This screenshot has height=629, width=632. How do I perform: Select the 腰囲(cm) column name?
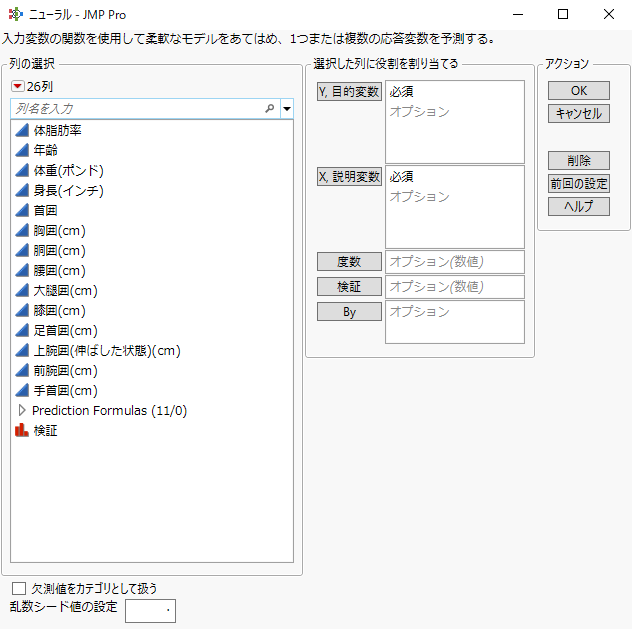[60, 270]
